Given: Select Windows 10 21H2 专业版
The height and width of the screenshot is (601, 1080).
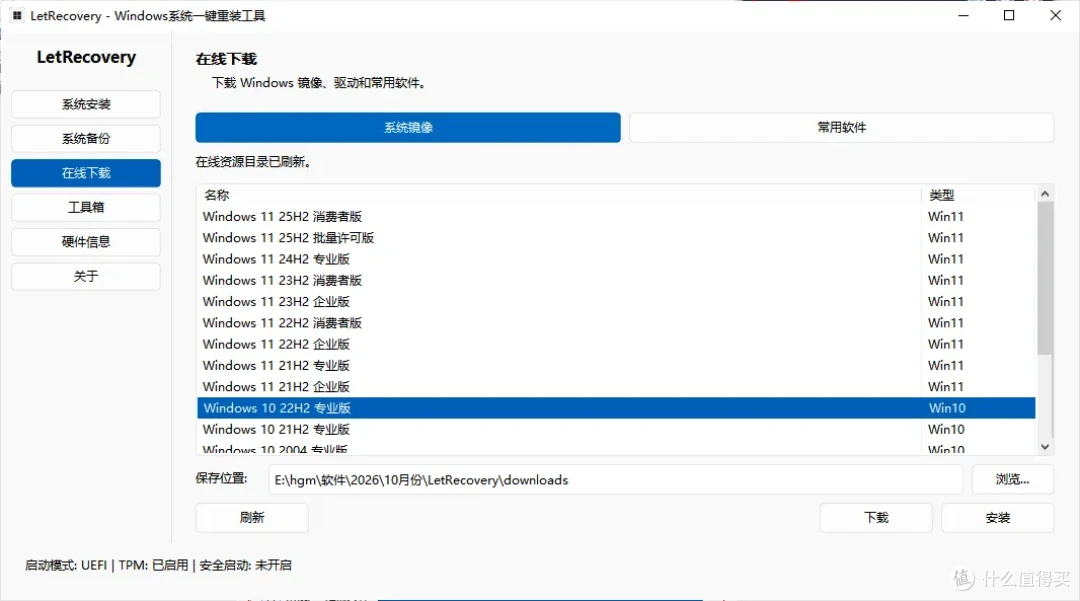Looking at the screenshot, I should tap(616, 430).
